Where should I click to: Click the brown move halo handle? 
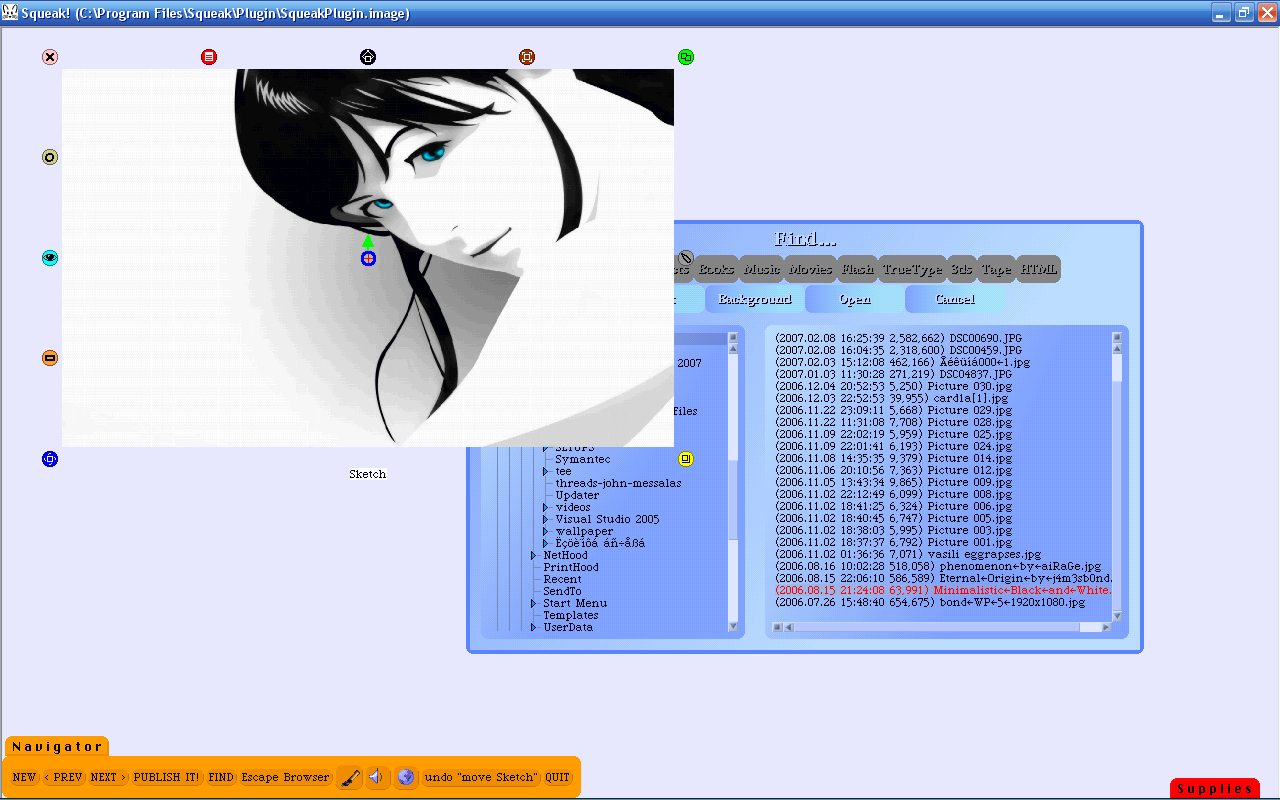click(x=527, y=57)
